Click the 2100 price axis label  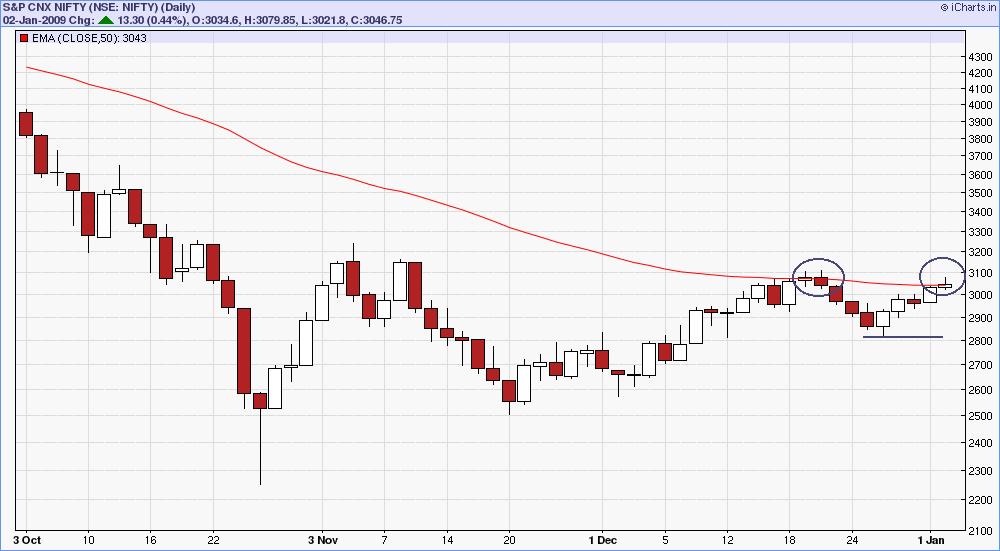click(x=980, y=531)
